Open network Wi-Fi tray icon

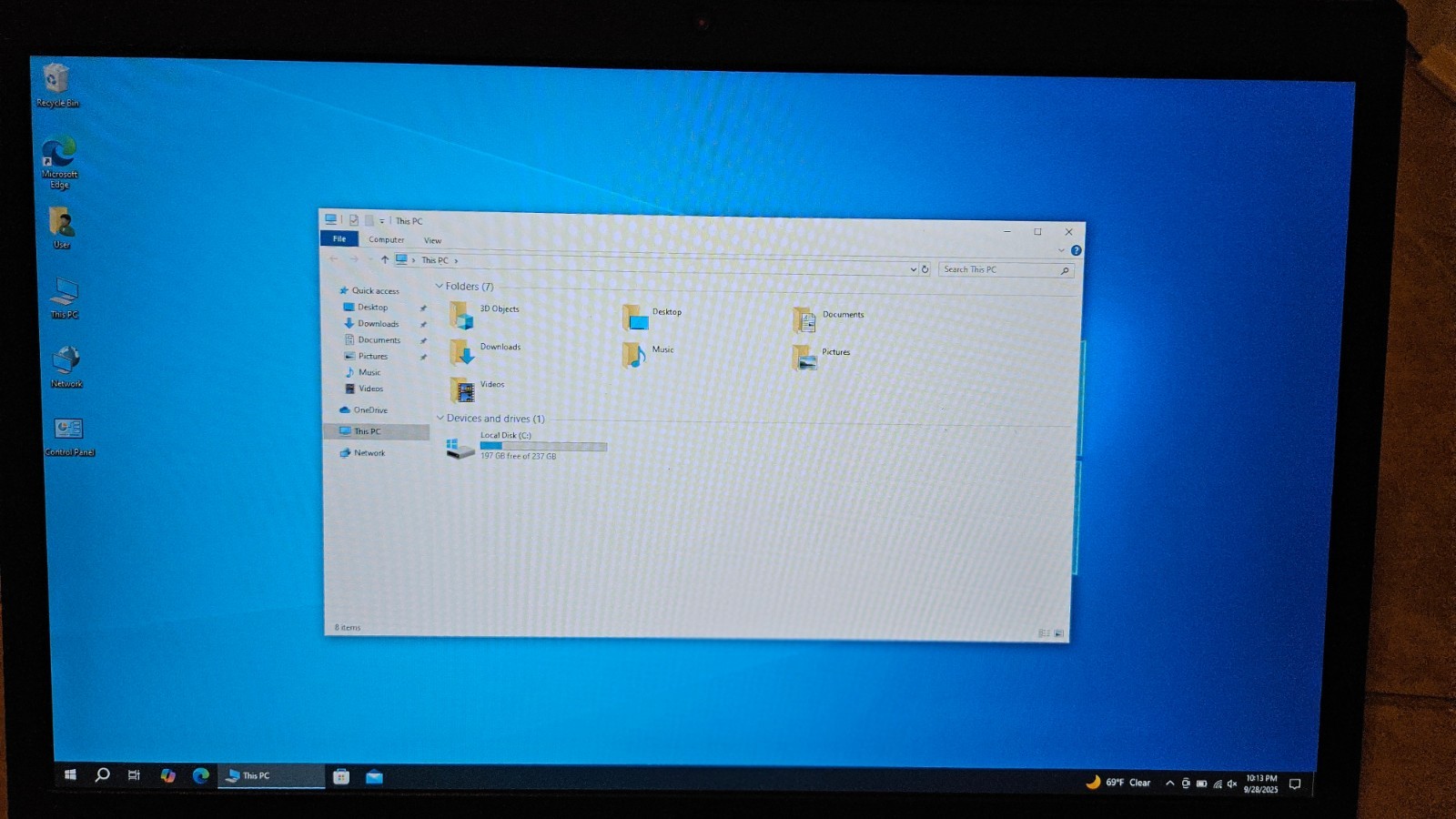1218,784
